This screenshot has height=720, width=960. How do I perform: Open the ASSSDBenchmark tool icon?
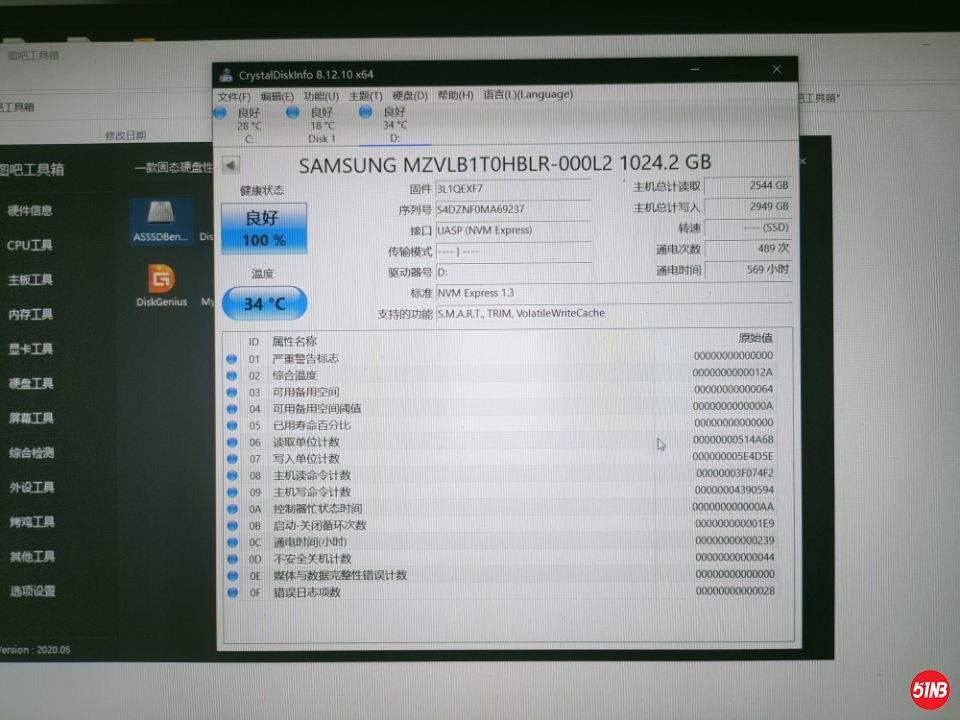[159, 219]
